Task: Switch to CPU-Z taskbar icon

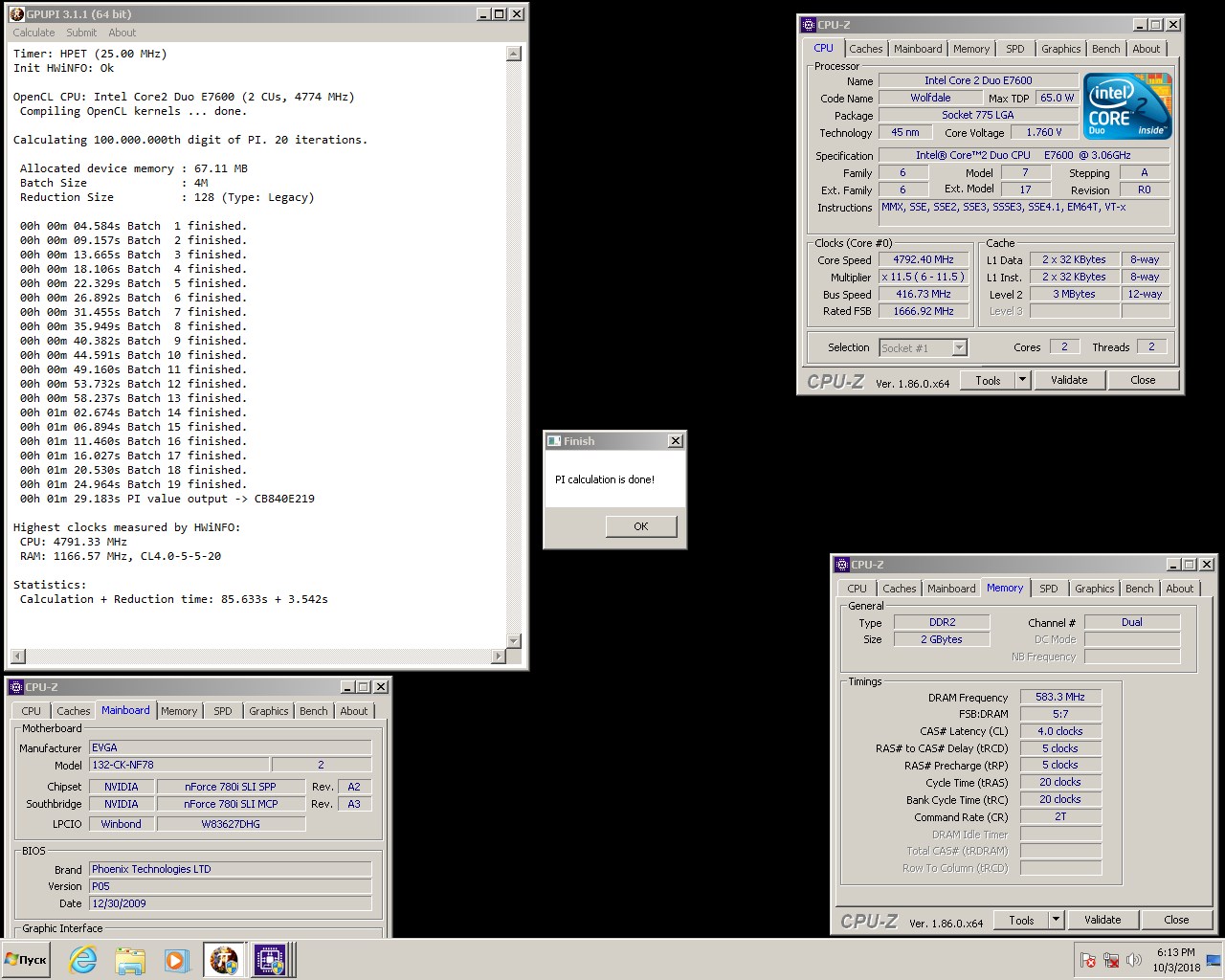Action: coord(270,960)
